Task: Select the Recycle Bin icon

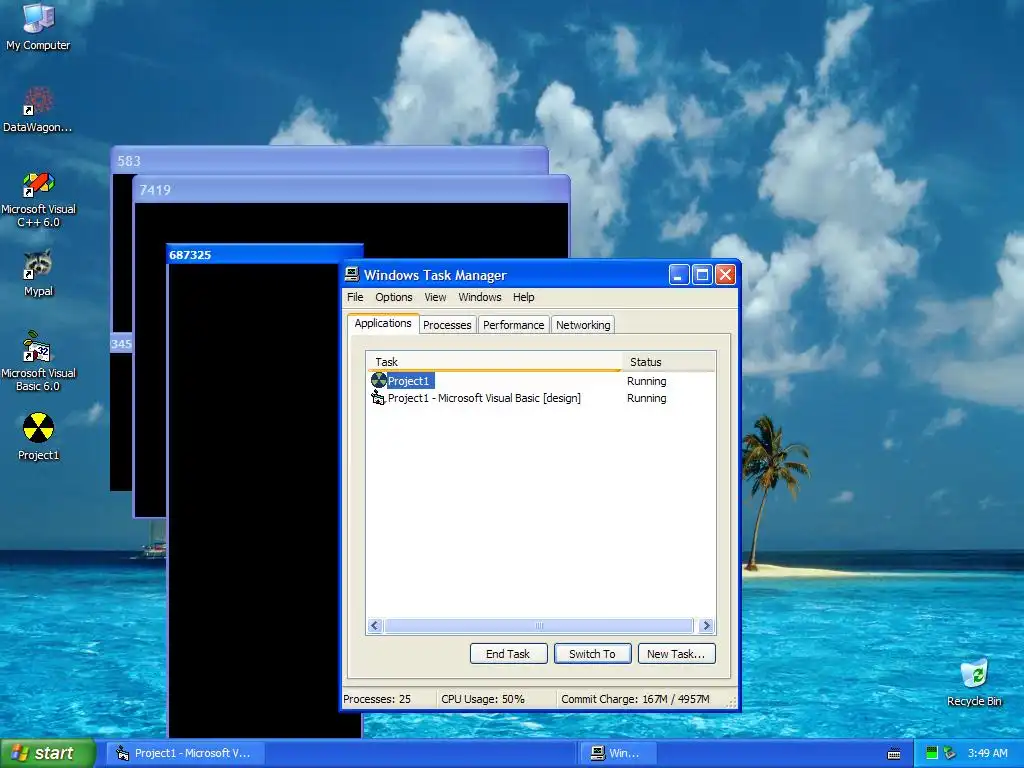Action: 974,682
